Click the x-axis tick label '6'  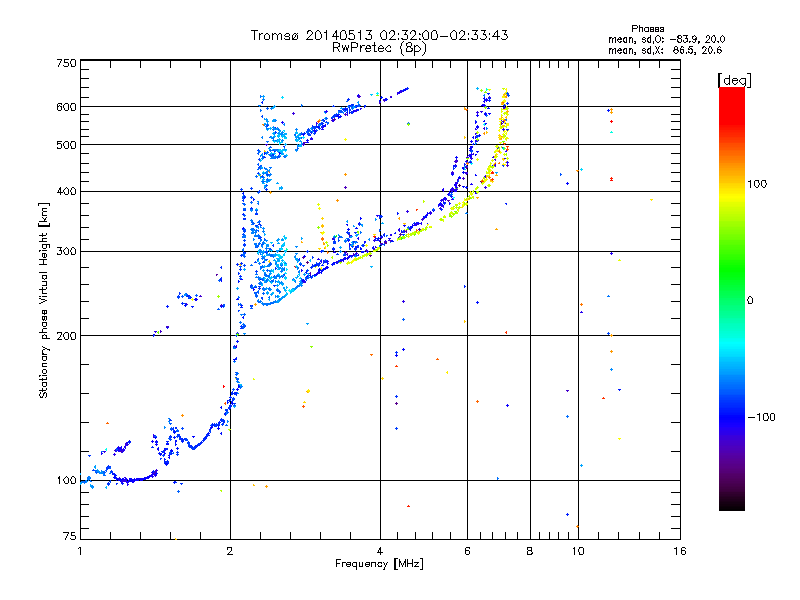(467, 551)
